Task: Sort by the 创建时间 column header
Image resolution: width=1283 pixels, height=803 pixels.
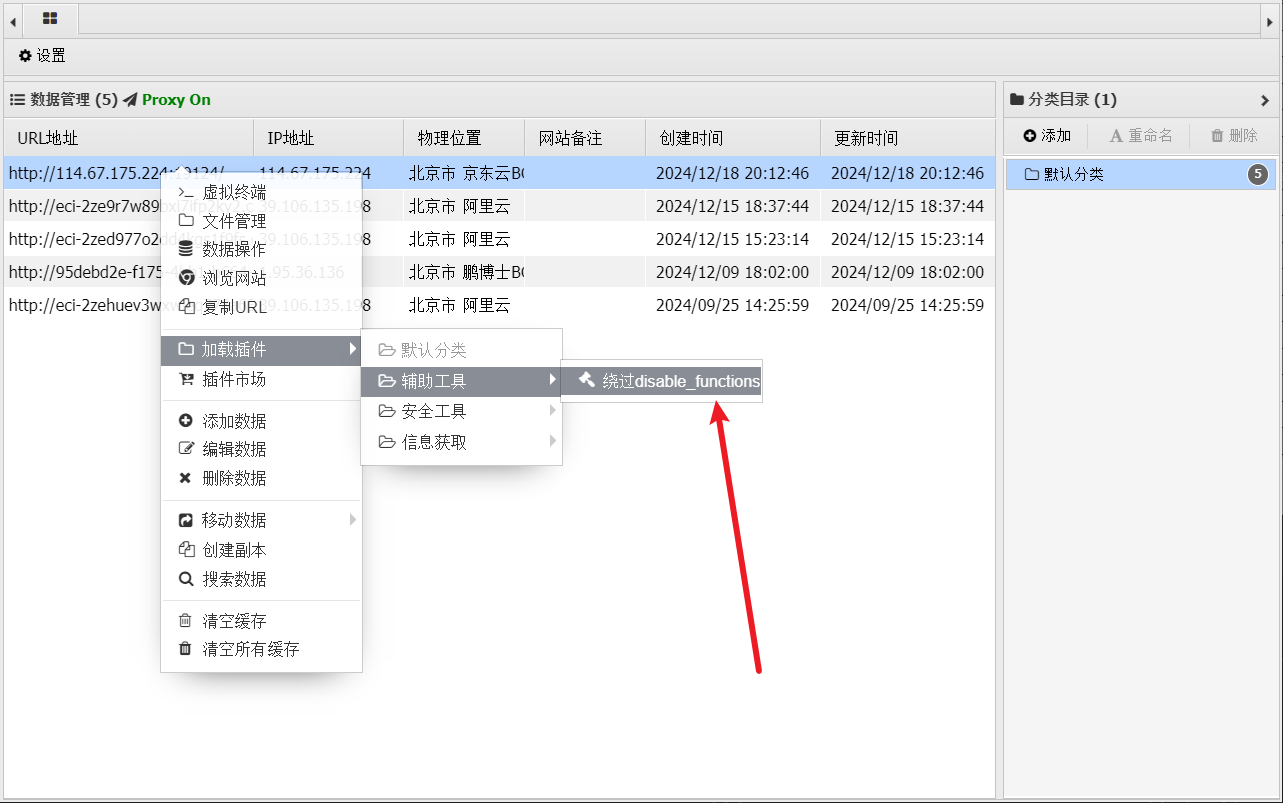Action: (732, 138)
